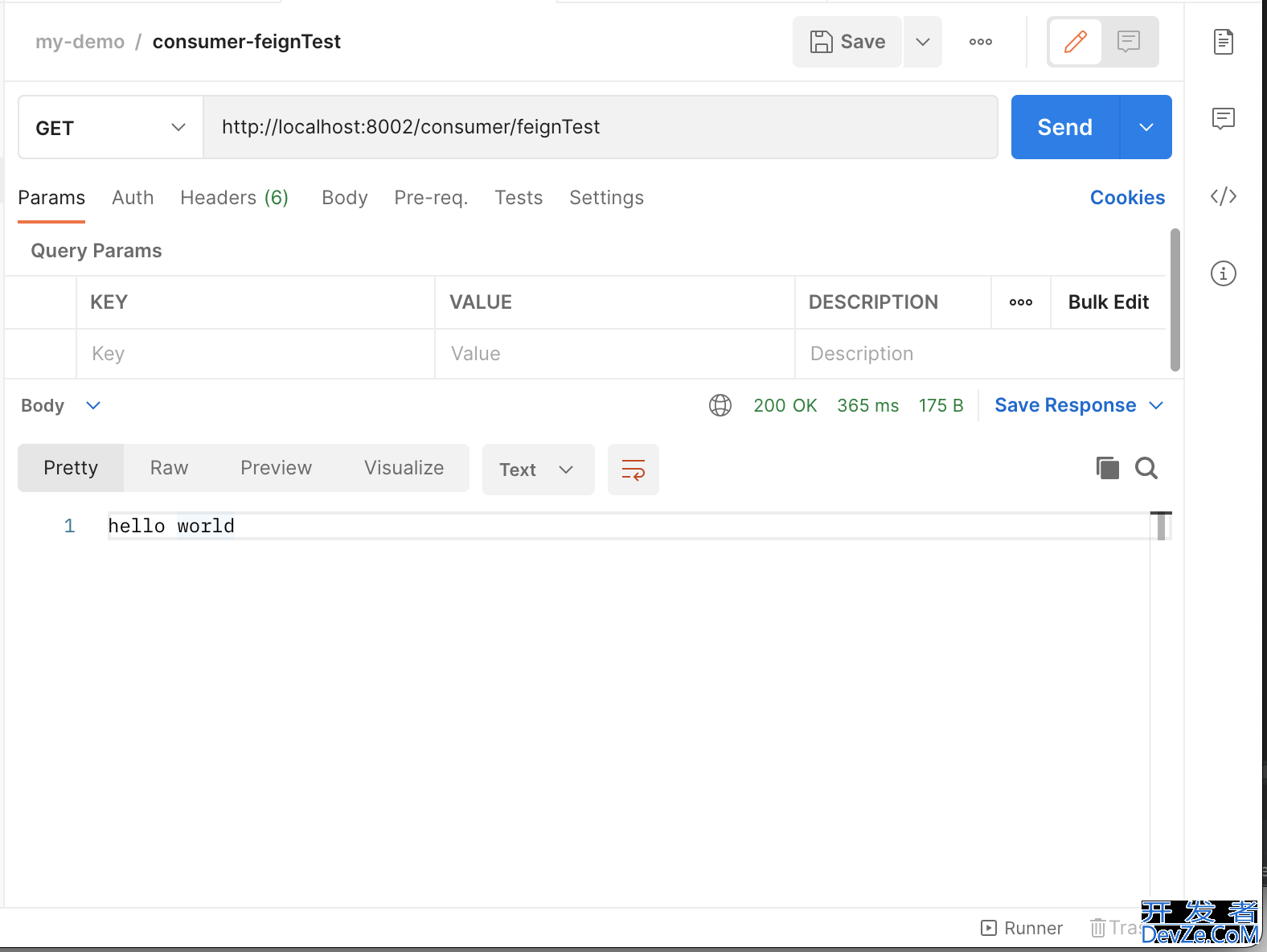
Task: Select the Pretty view
Action: point(71,468)
